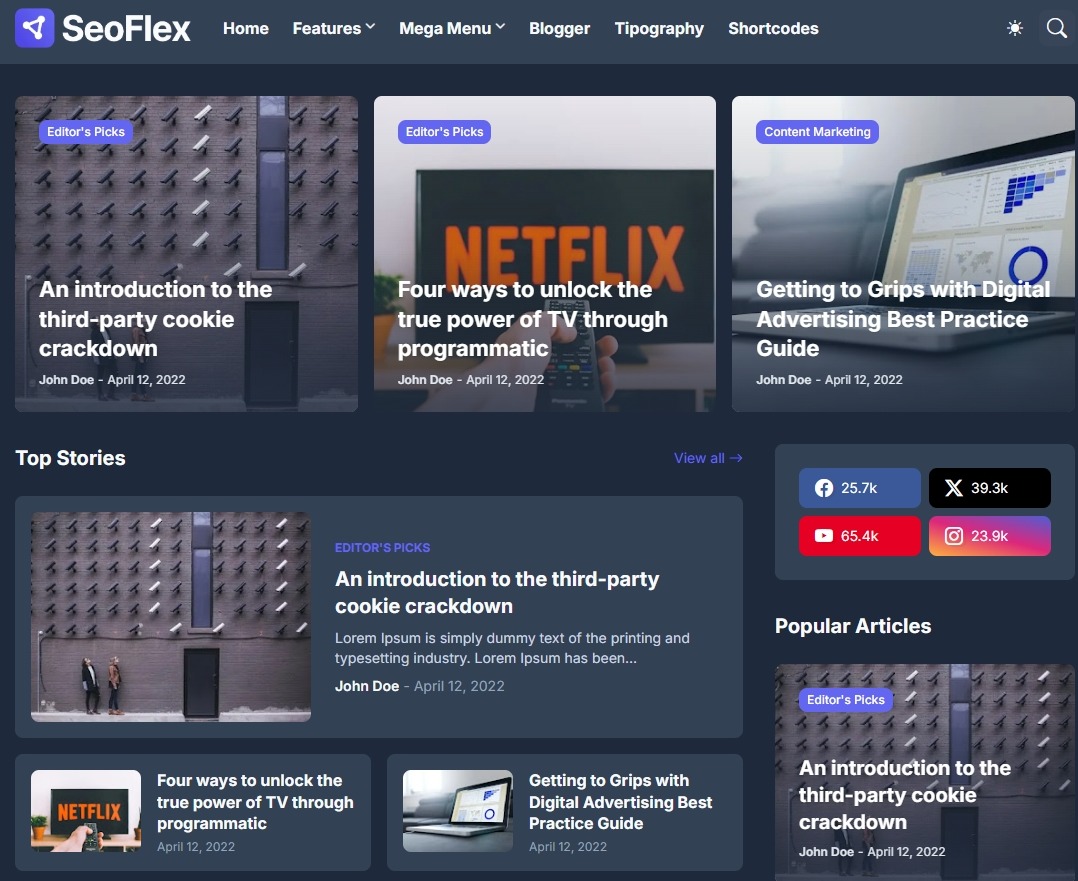Open the Blogger menu item
The image size is (1078, 881).
559,28
